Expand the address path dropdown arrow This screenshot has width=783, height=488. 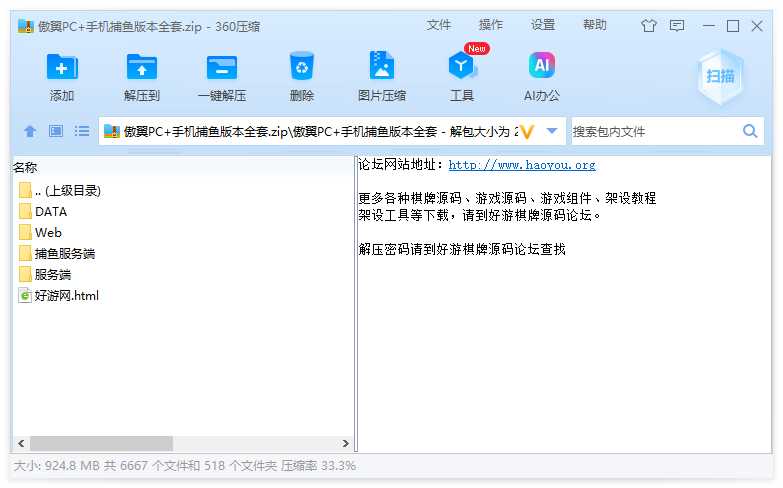pyautogui.click(x=552, y=131)
